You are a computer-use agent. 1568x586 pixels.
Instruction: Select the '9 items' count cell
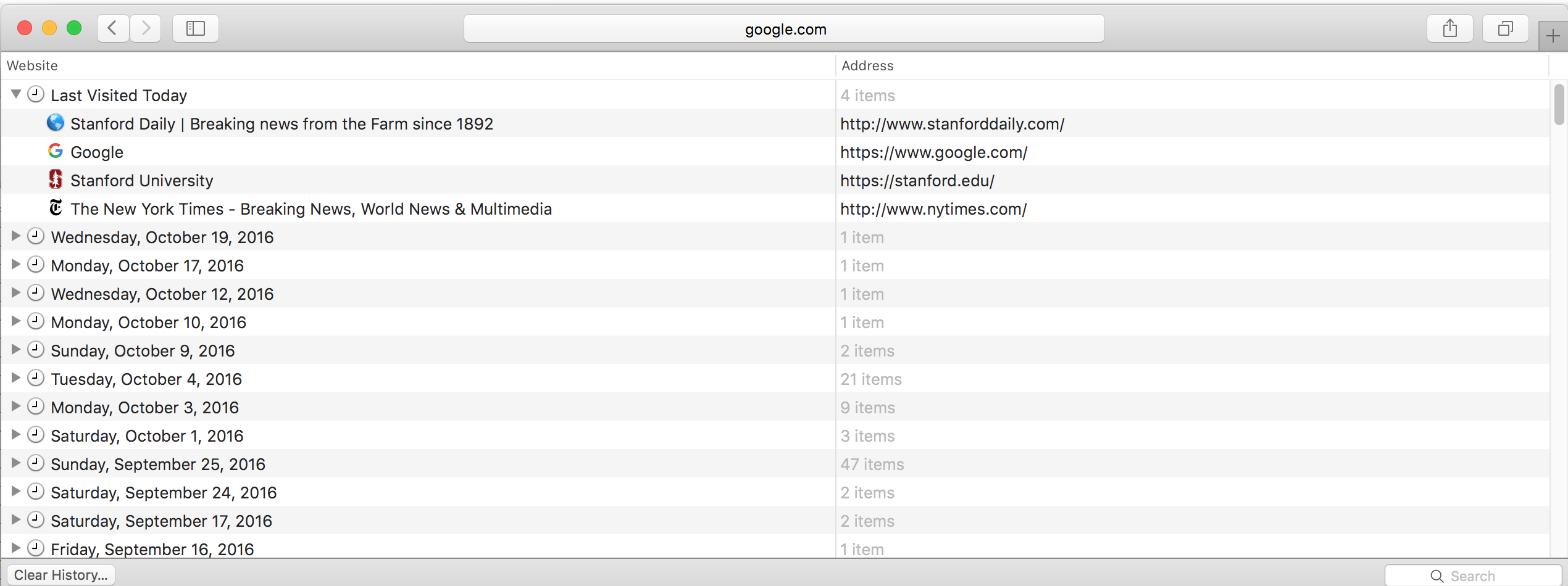868,408
